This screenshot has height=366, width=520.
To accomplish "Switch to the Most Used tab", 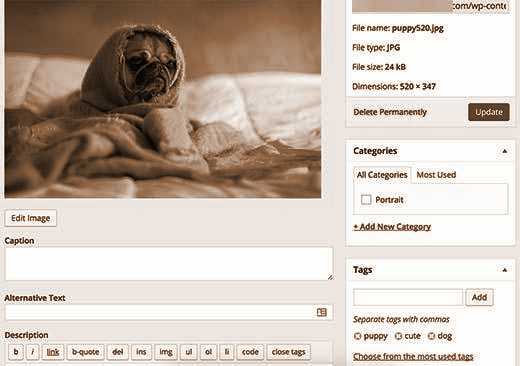I will (436, 175).
